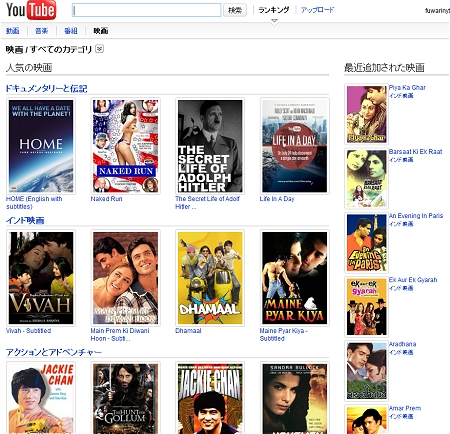Open the Dhamaal movie poster
Image resolution: width=450 pixels, height=434 pixels.
point(210,278)
